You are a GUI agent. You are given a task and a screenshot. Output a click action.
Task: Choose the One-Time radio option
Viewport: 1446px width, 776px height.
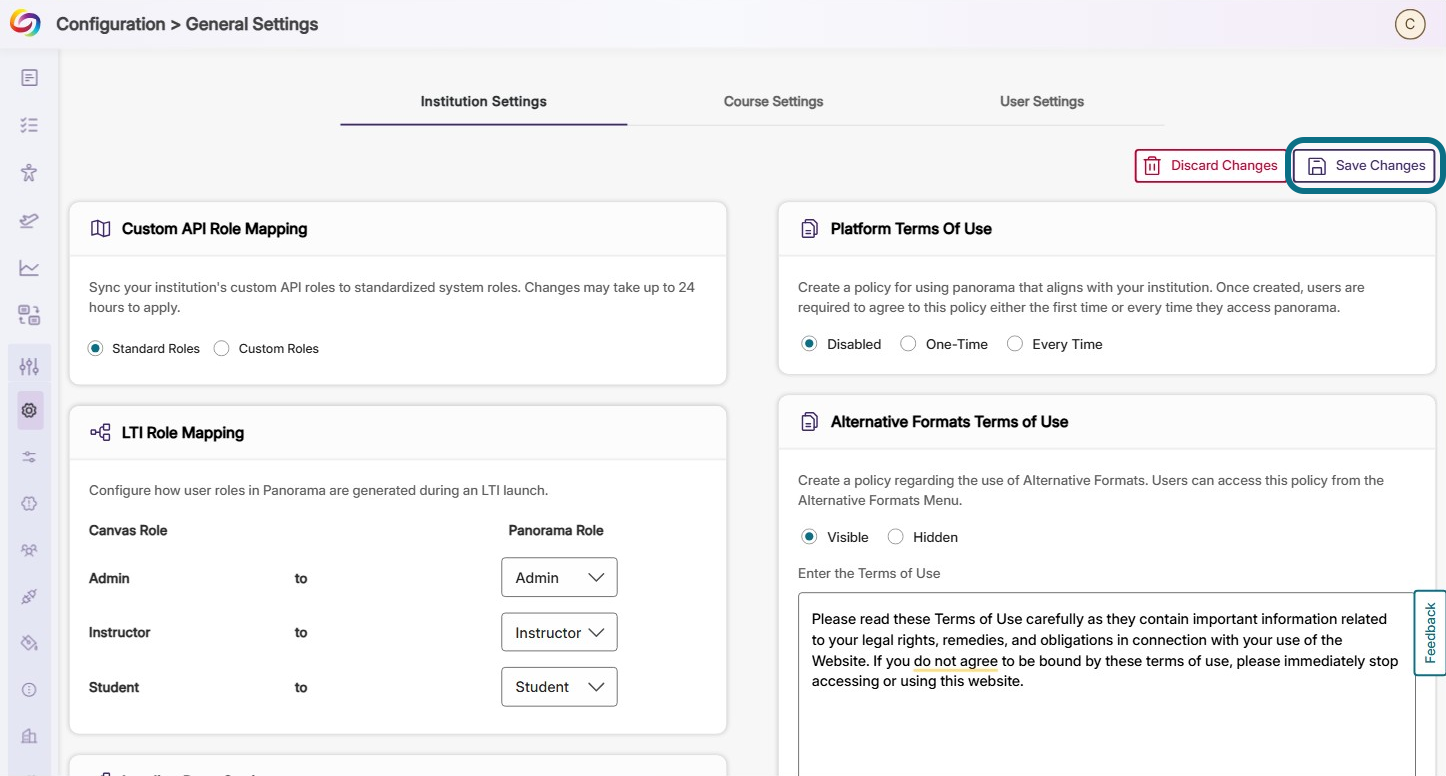click(x=908, y=344)
